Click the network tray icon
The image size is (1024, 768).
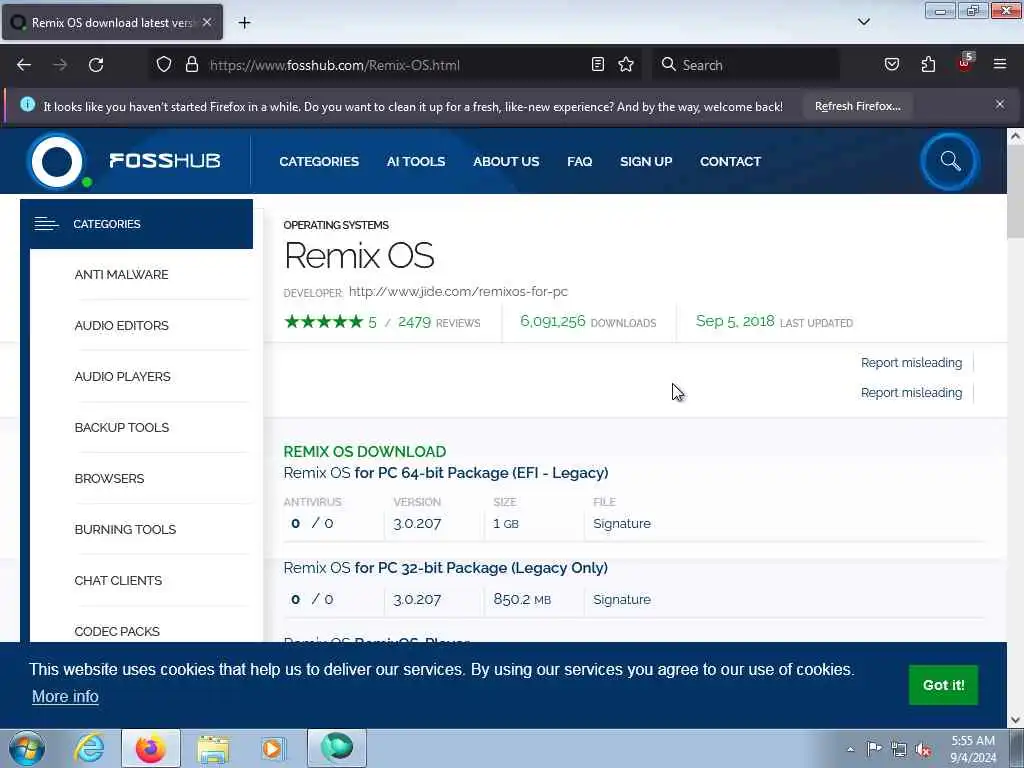(x=899, y=749)
